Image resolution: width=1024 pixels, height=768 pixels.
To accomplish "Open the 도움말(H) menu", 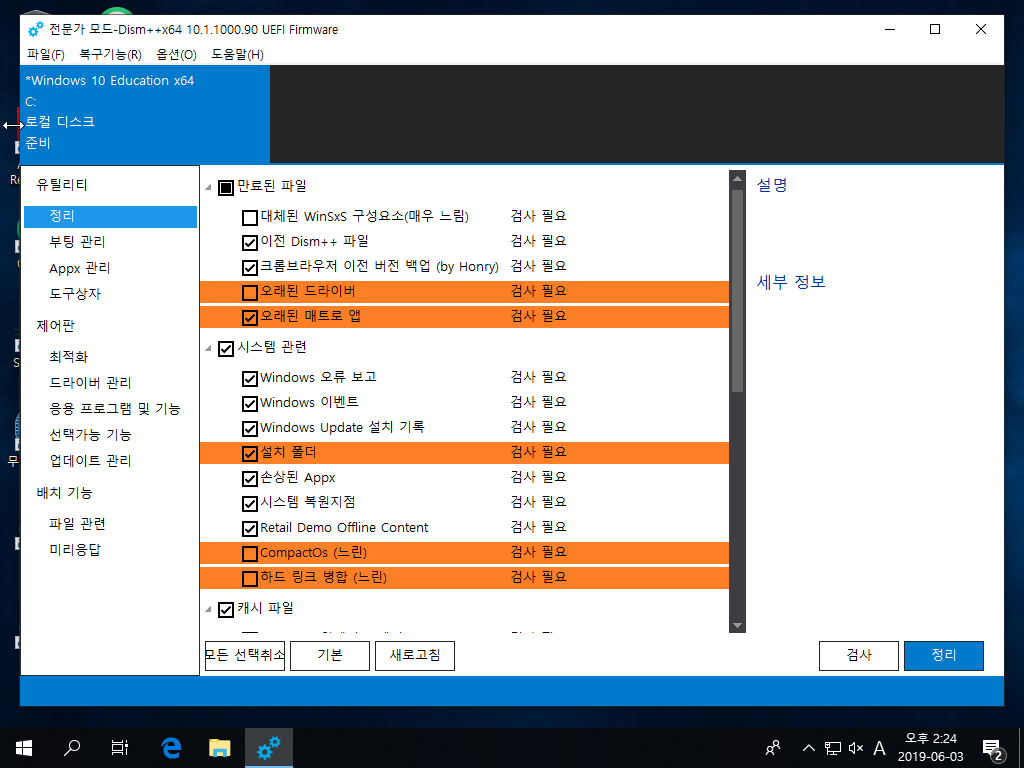I will [237, 54].
